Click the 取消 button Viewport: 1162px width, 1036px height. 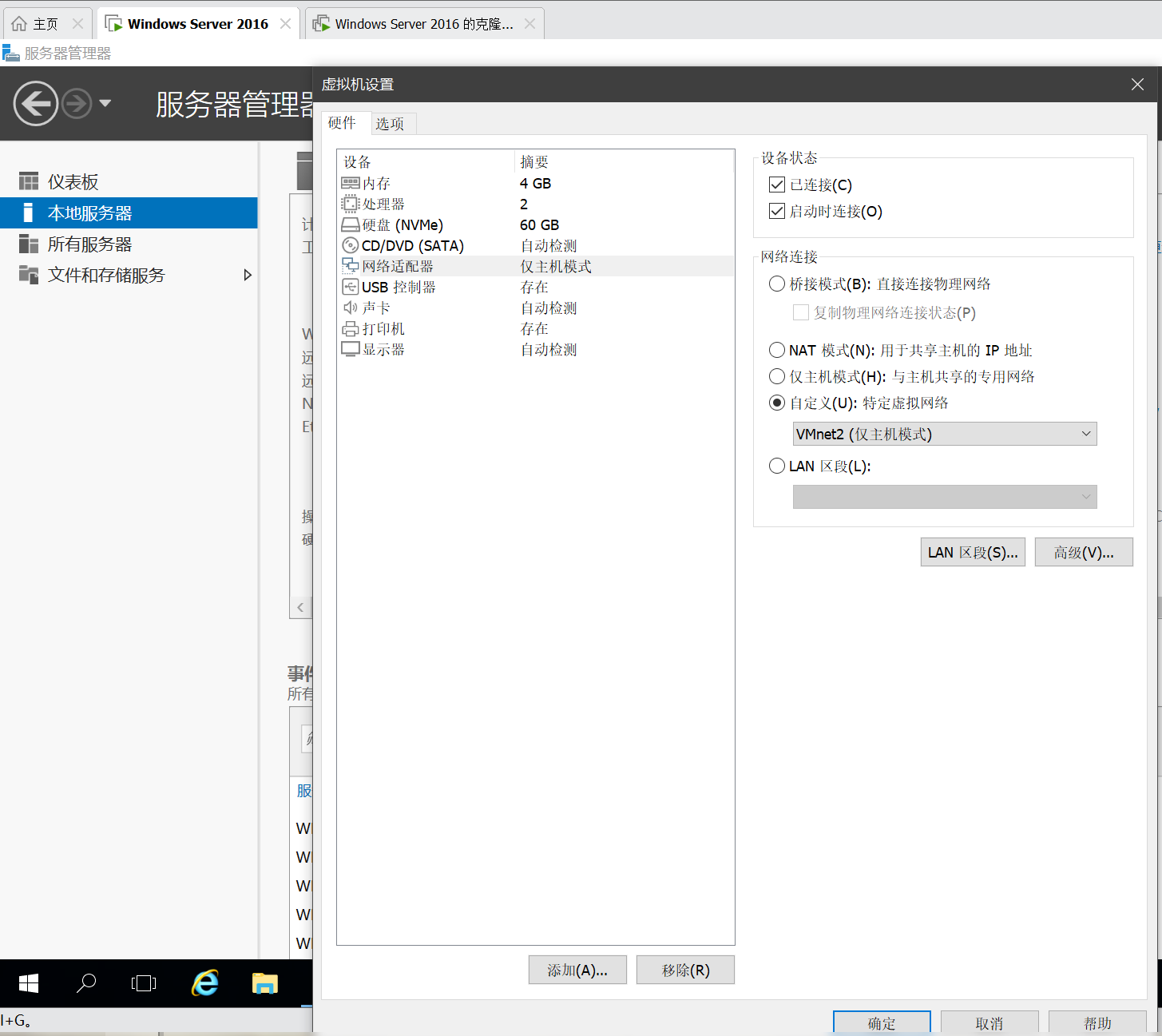point(989,1022)
